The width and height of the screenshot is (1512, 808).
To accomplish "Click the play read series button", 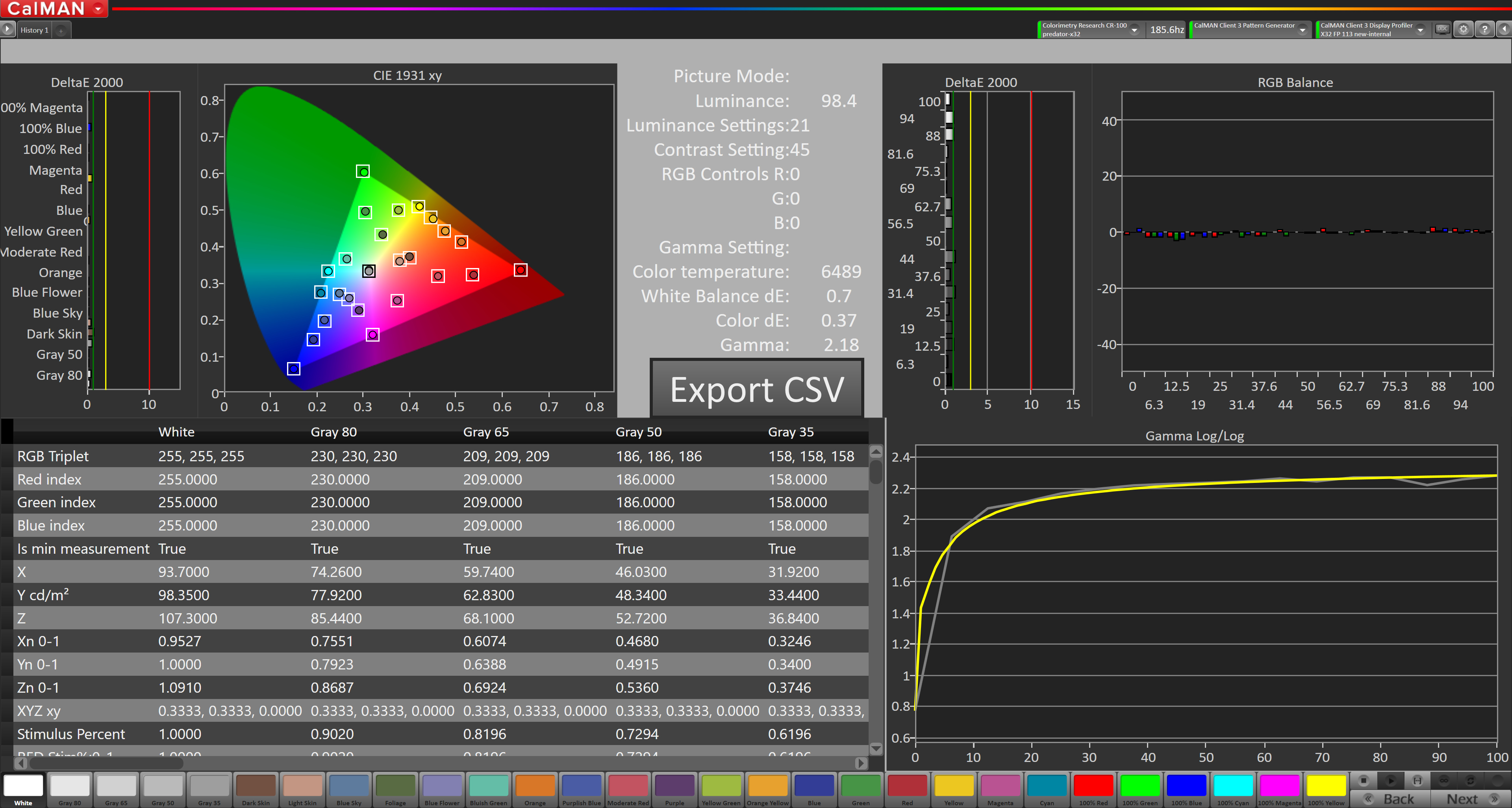I will (x=1390, y=780).
